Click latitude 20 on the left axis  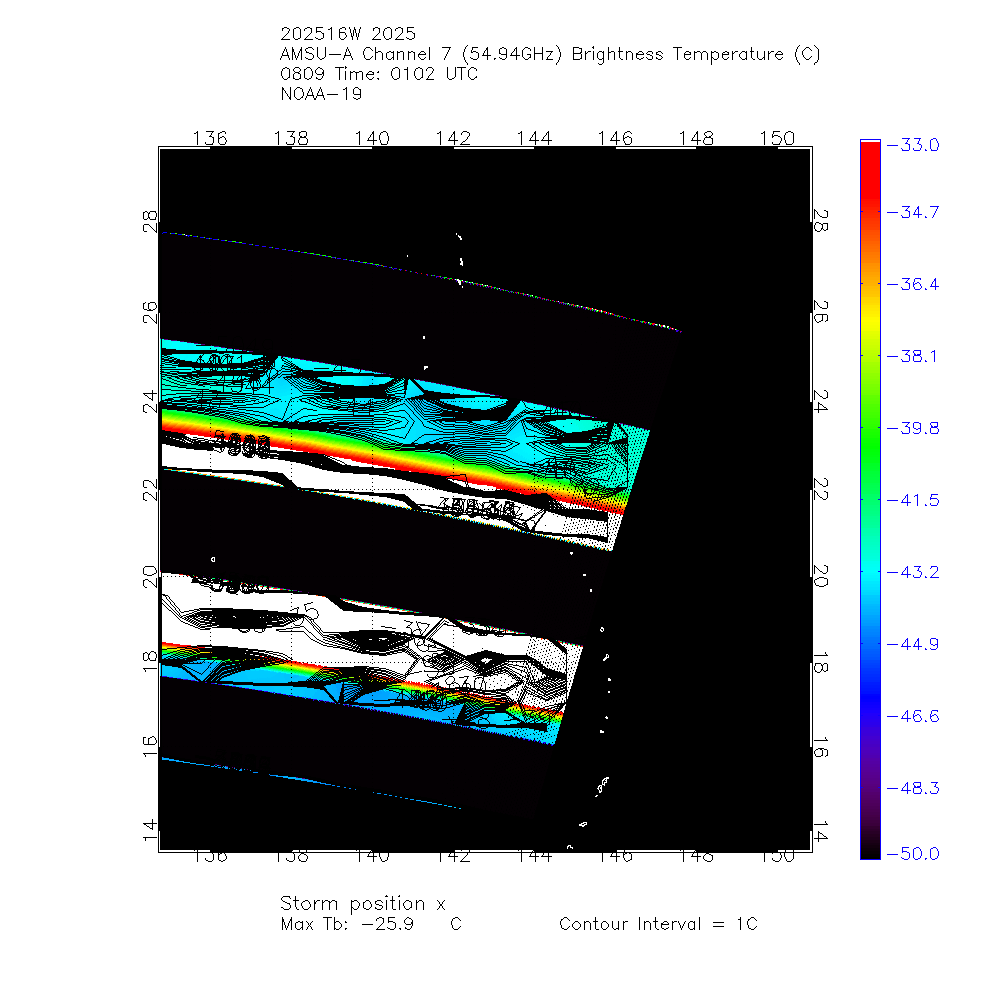pyautogui.click(x=150, y=577)
